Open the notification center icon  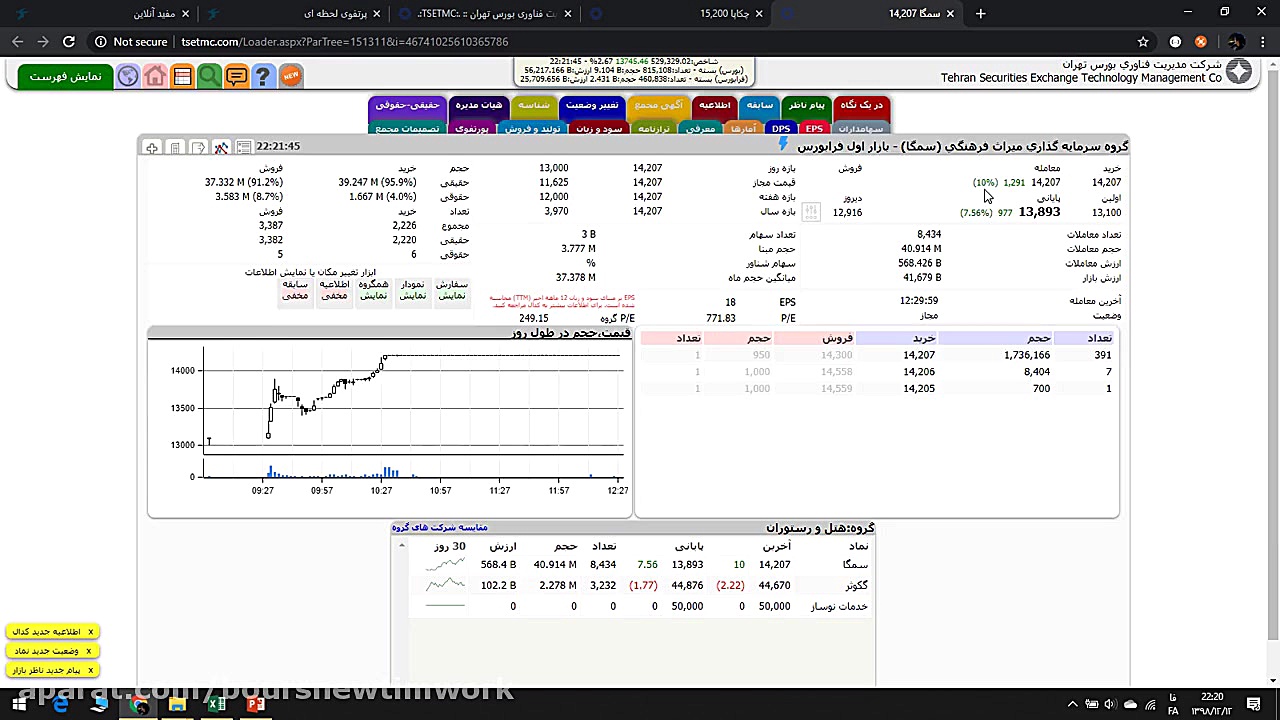1253,705
